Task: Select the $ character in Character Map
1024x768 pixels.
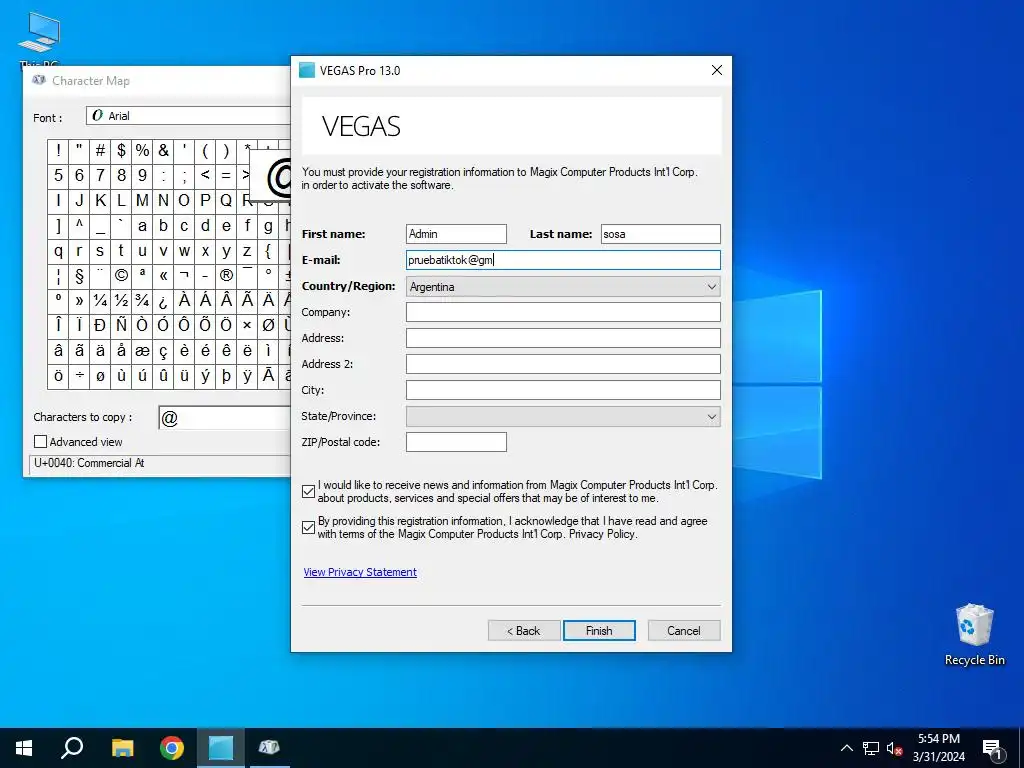Action: (121, 151)
